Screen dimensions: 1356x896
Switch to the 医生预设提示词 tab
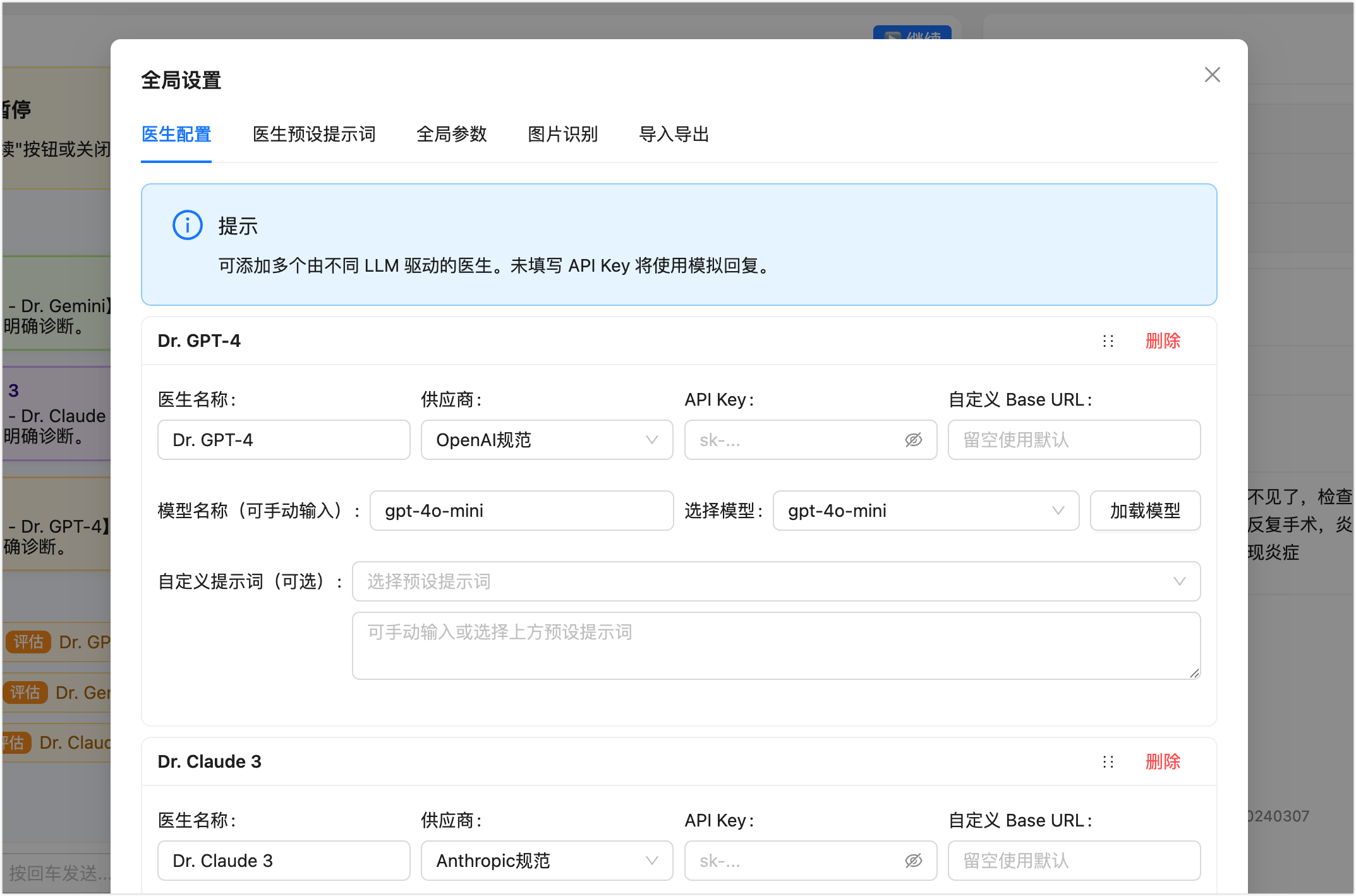pos(314,135)
